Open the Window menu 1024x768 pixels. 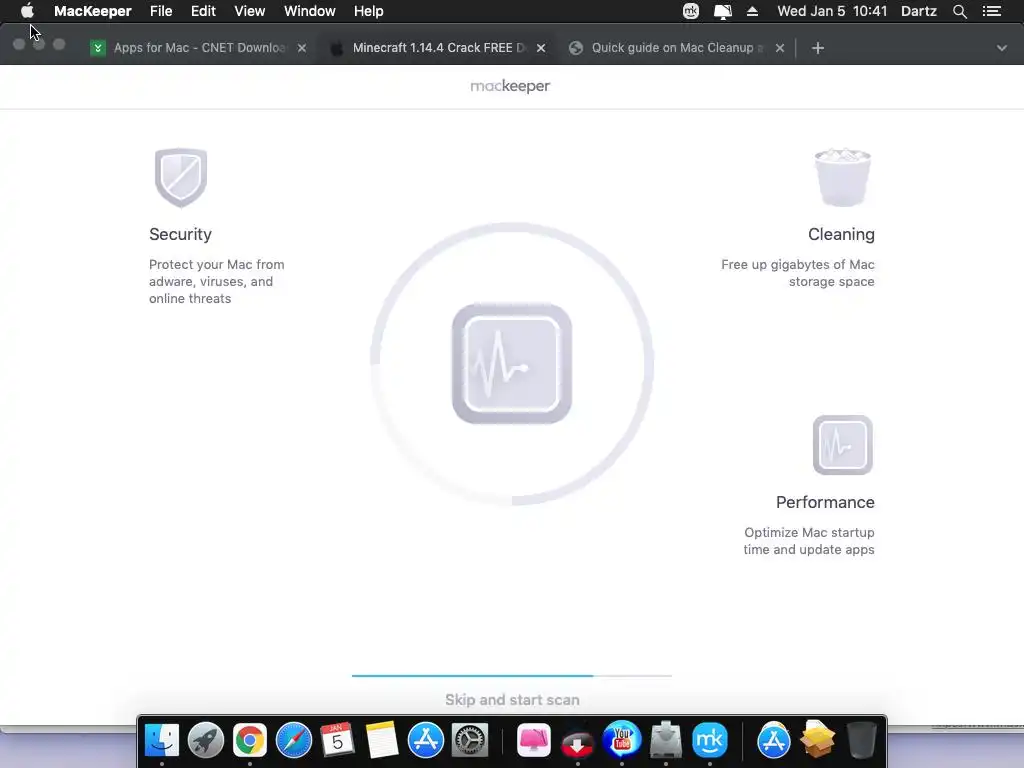[310, 11]
